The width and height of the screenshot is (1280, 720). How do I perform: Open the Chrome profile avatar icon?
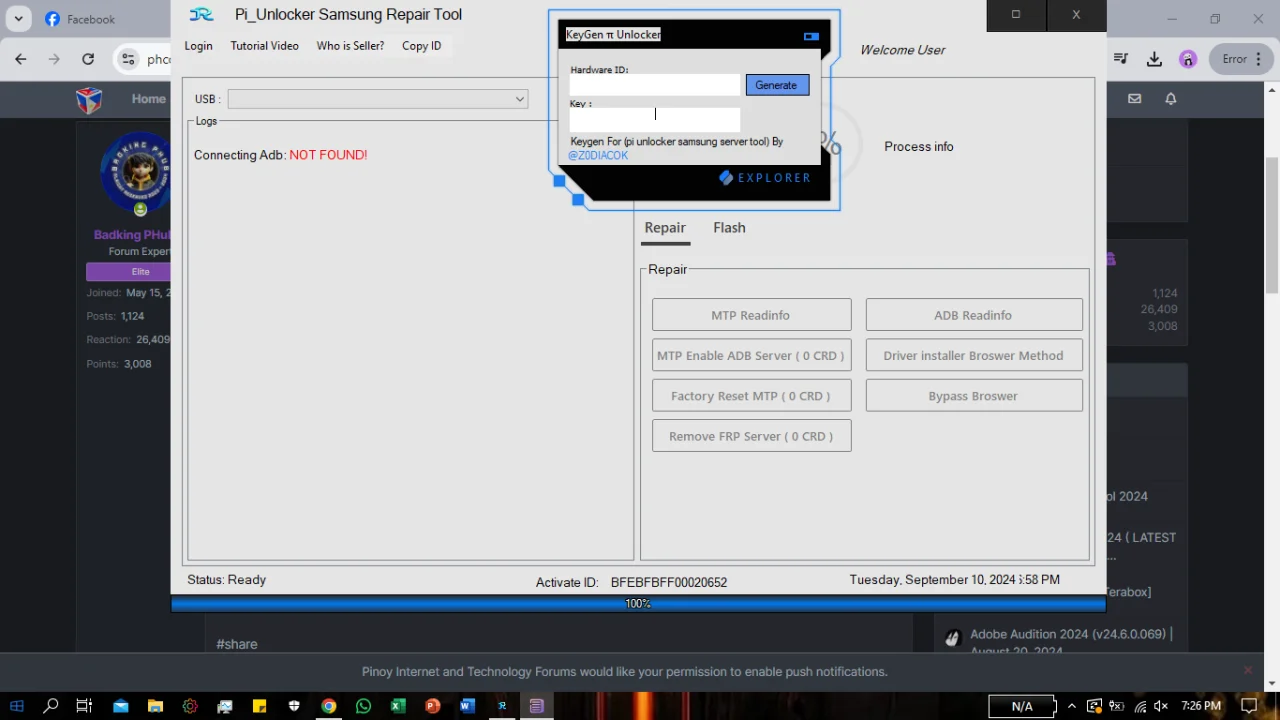(x=1188, y=59)
